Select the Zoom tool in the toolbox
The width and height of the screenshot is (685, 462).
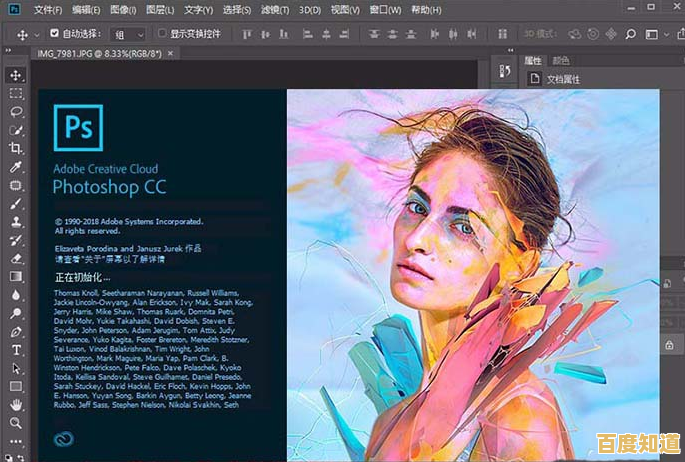tap(16, 423)
